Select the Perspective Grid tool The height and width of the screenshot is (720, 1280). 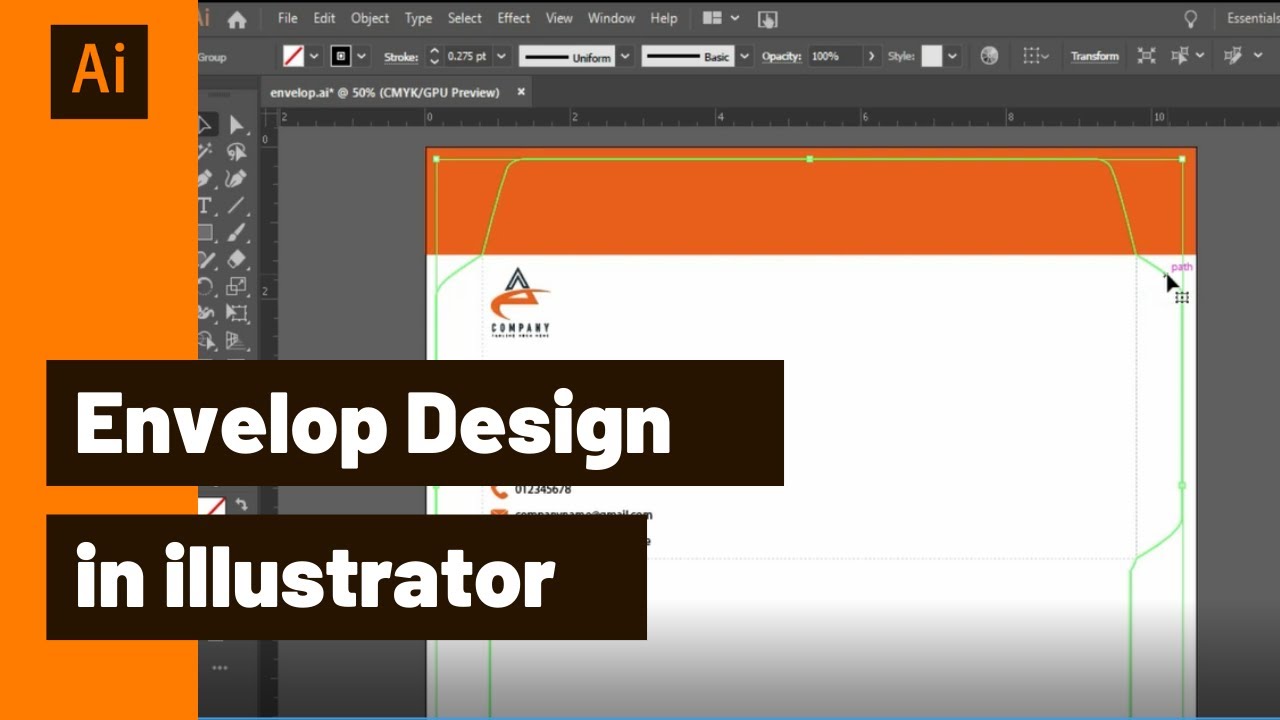(x=236, y=341)
